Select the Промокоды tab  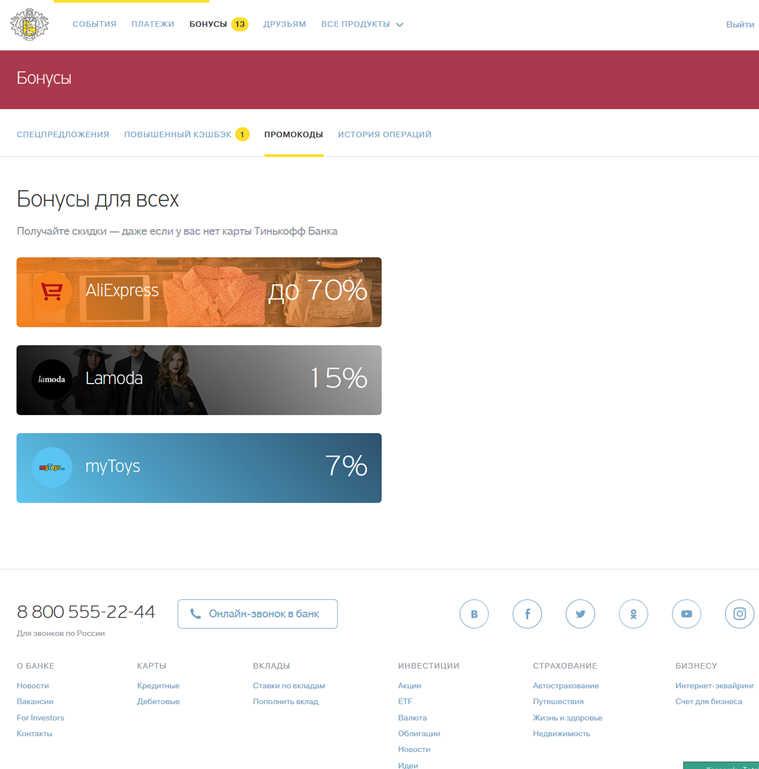coord(294,134)
